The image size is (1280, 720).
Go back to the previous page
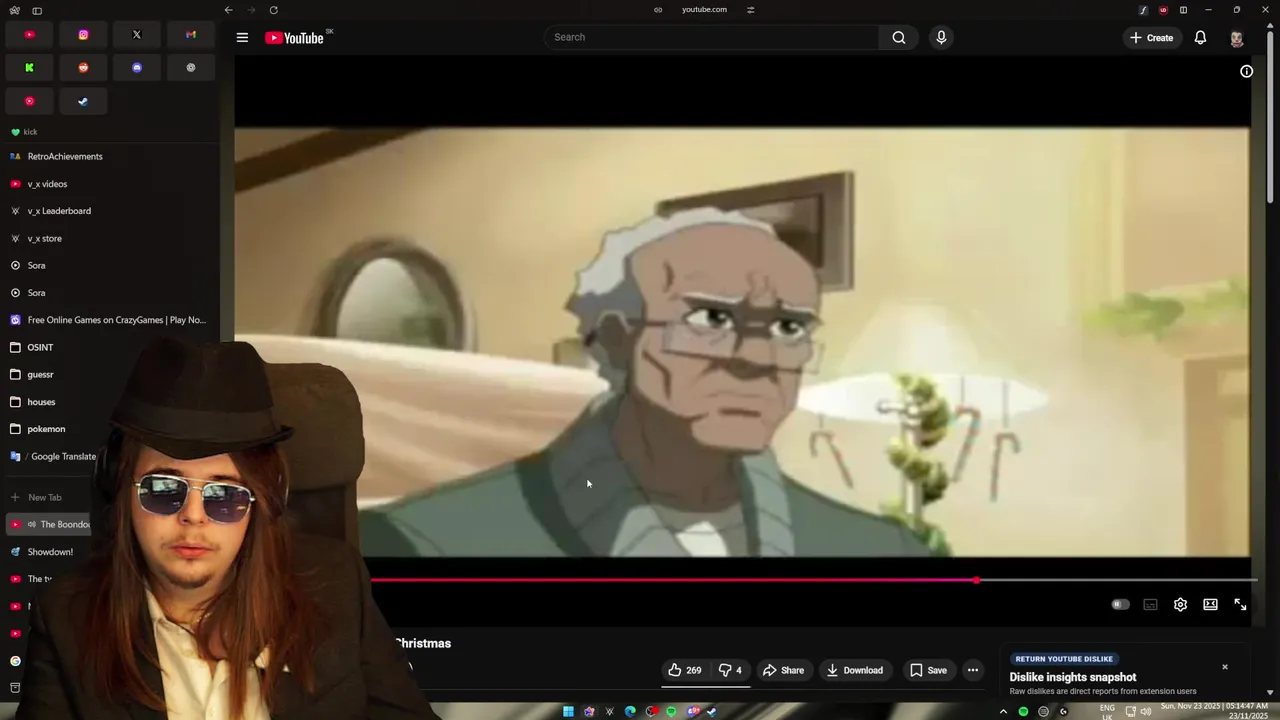tap(228, 10)
